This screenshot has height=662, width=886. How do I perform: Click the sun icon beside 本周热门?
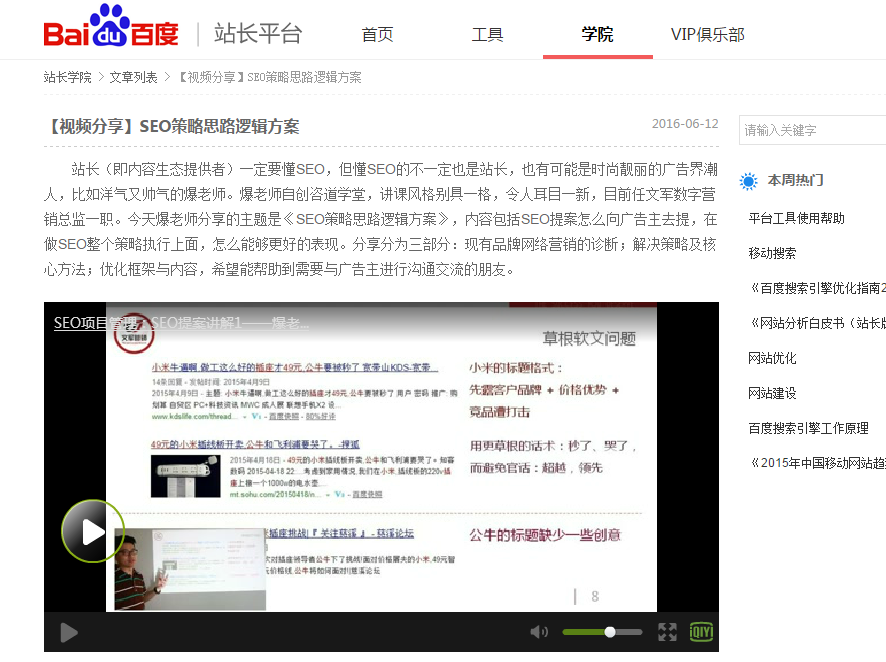pyautogui.click(x=749, y=181)
